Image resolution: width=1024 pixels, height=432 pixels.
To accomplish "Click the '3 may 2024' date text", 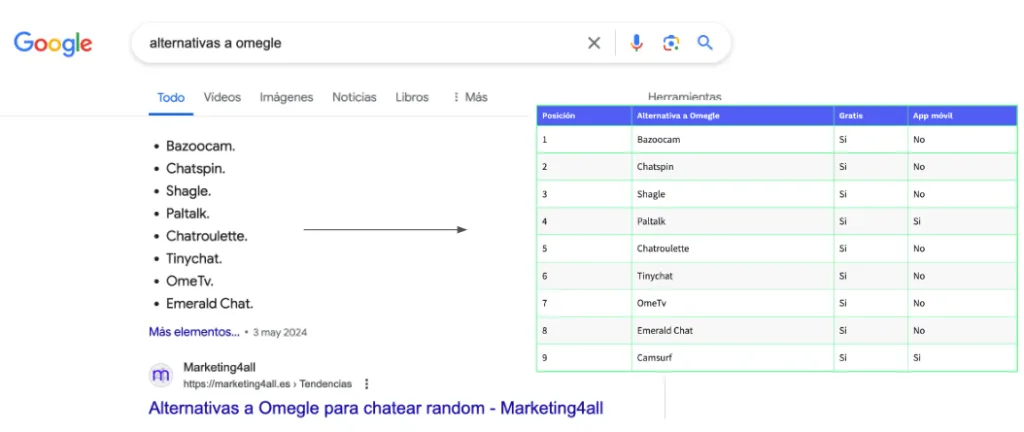I will pyautogui.click(x=280, y=332).
